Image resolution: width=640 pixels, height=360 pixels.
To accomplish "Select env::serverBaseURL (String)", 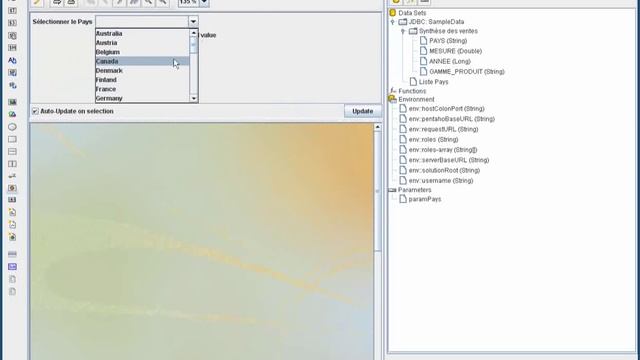I will pos(449,160).
